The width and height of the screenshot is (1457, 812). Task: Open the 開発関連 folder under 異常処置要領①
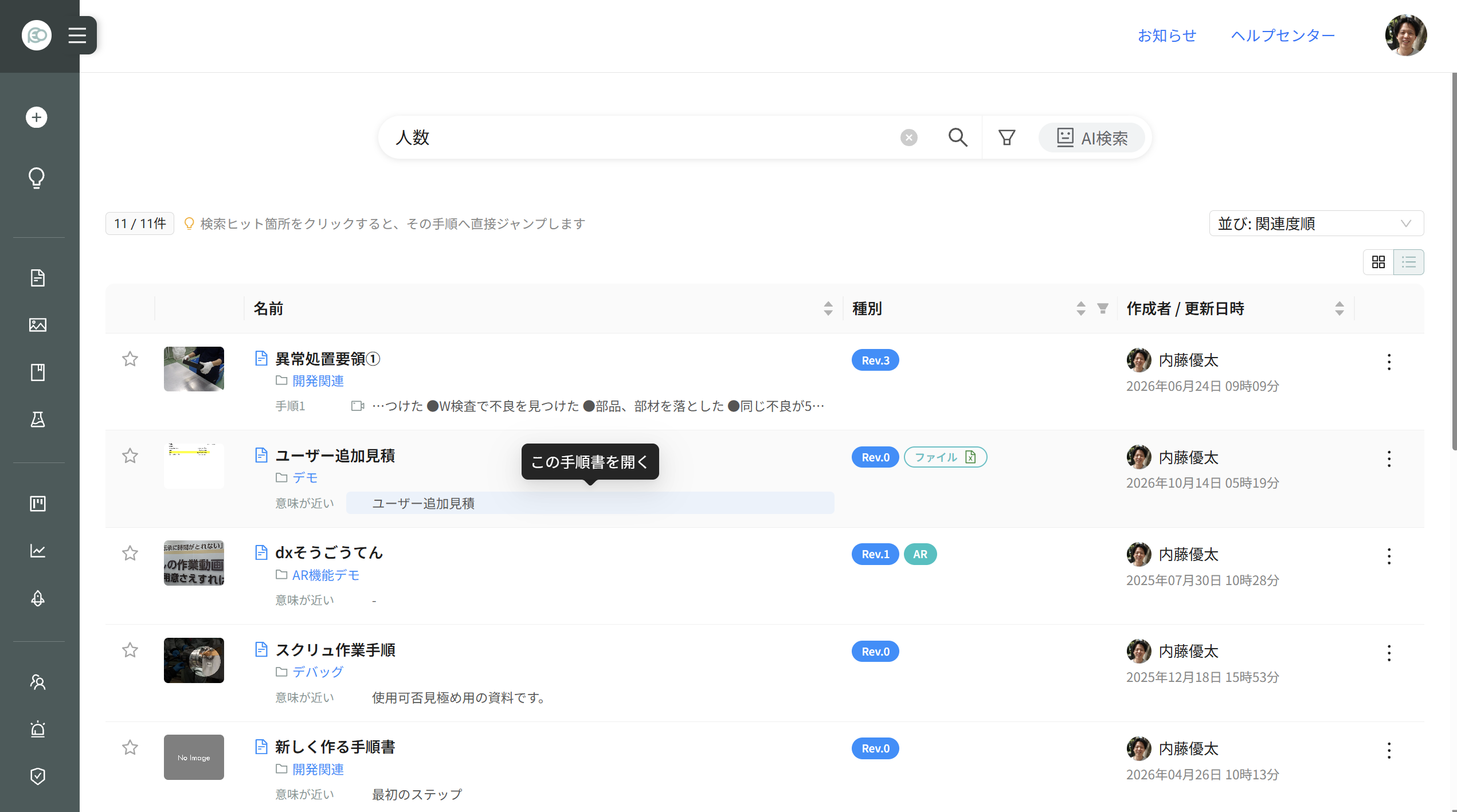click(318, 381)
